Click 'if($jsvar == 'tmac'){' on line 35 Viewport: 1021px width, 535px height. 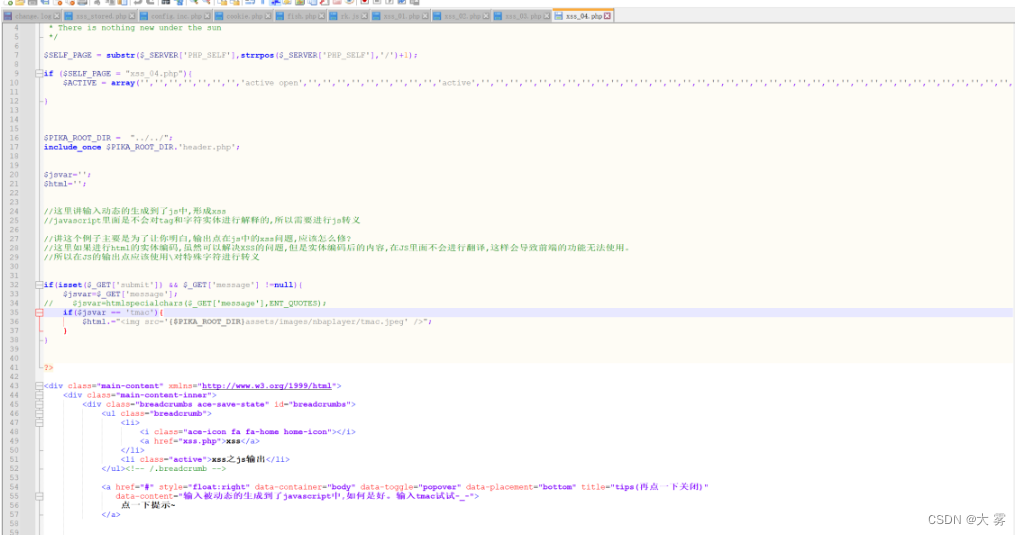[113, 312]
